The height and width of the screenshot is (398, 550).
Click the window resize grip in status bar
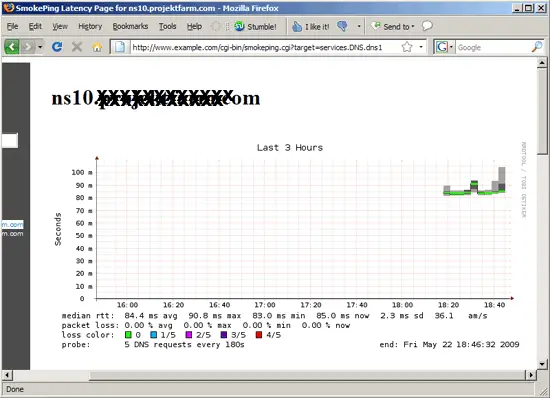(x=544, y=391)
